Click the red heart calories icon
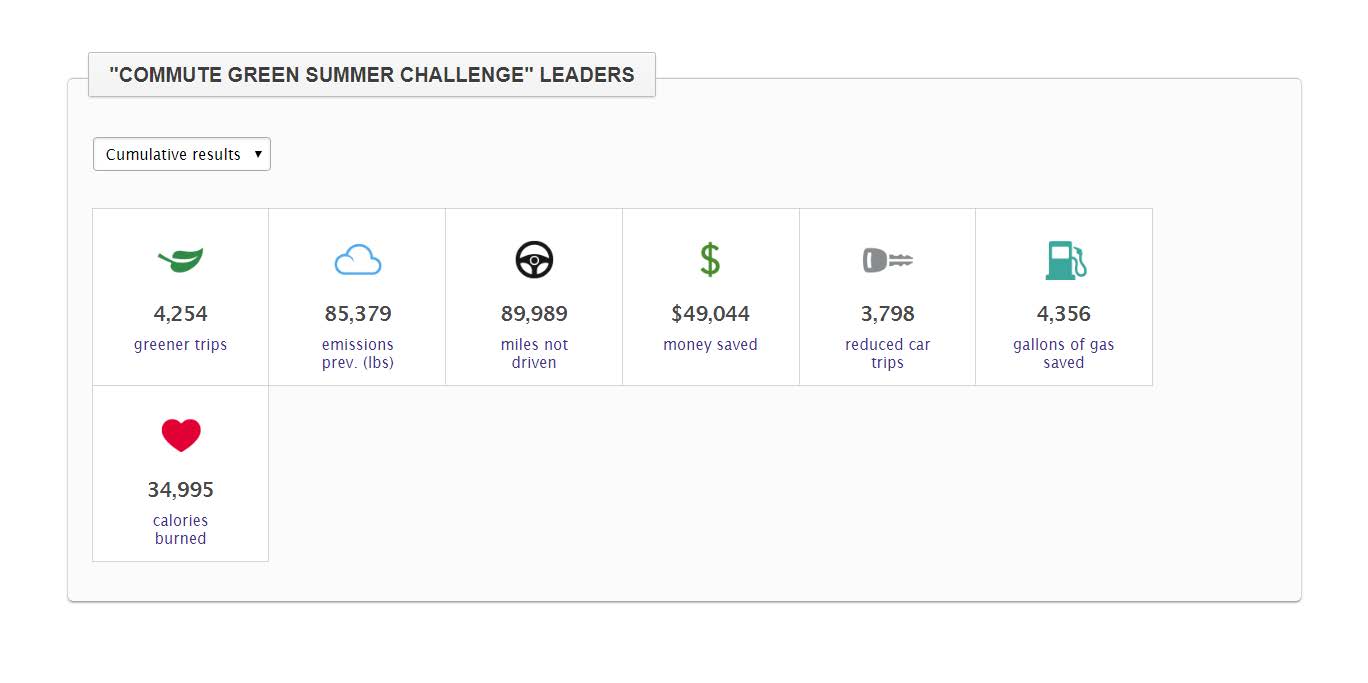 coord(181,435)
